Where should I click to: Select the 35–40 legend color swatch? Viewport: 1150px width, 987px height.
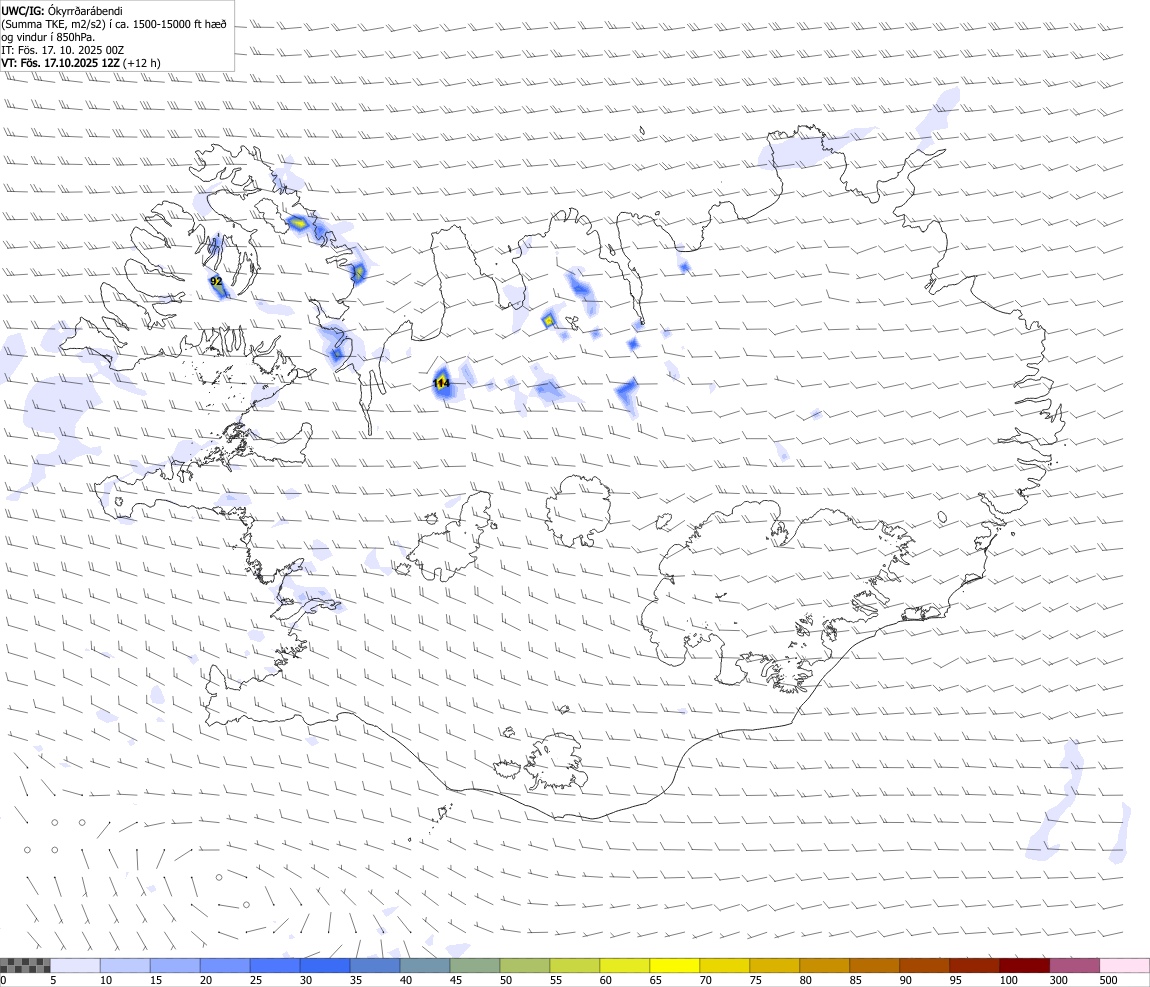(x=375, y=965)
